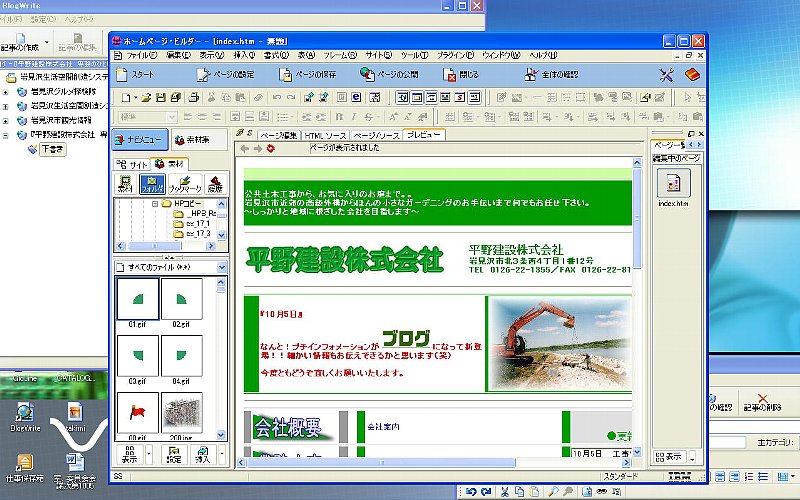Switch to the ページ/ソース tab
The width and height of the screenshot is (800, 500).
point(376,135)
